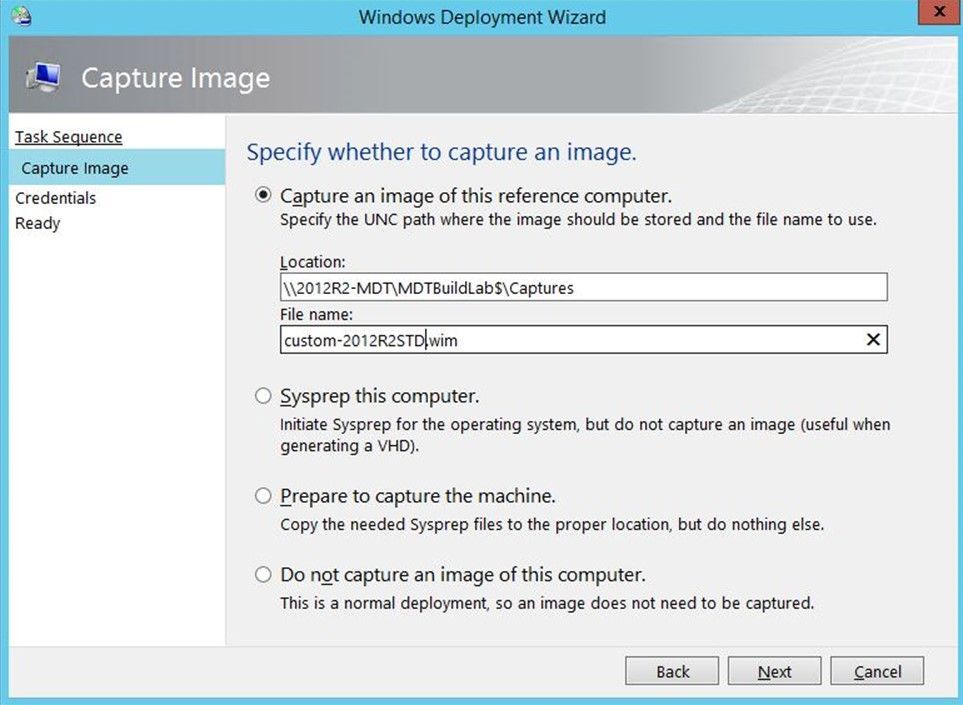Select the Ready step in sidebar
This screenshot has width=963, height=705.
tap(37, 223)
